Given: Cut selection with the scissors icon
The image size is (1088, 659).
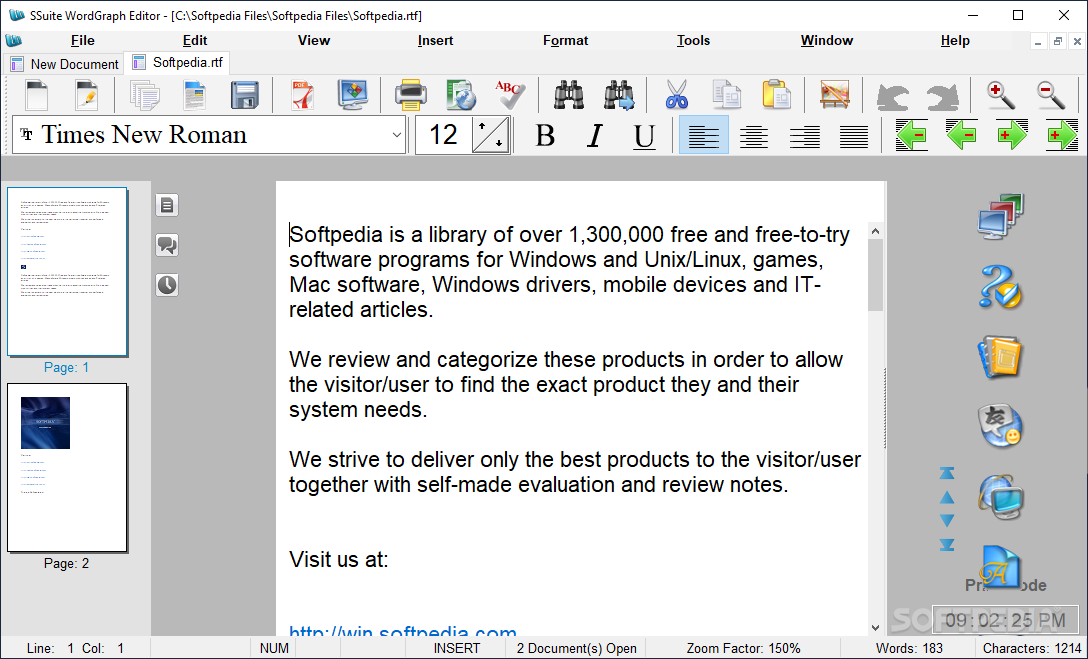Looking at the screenshot, I should (677, 95).
